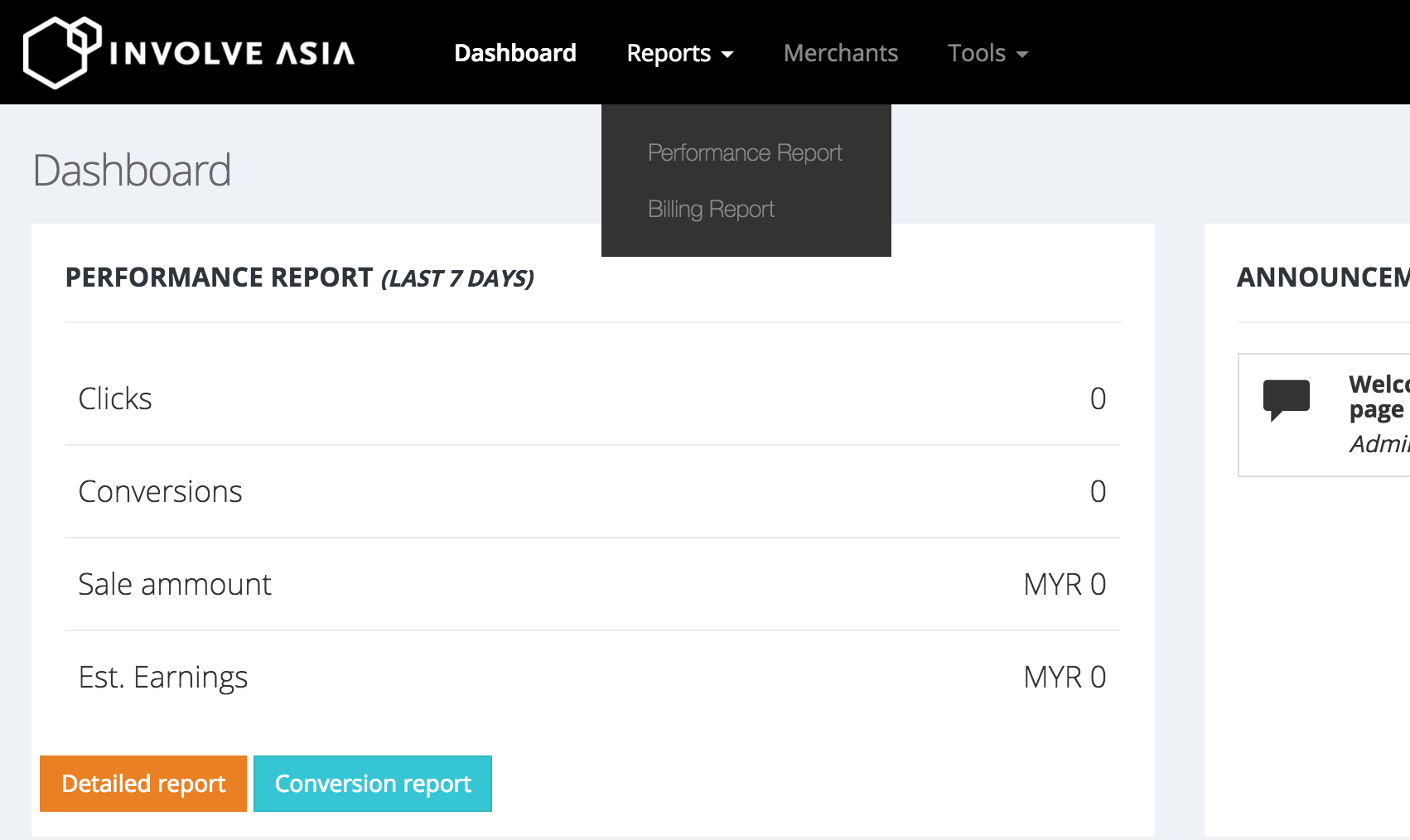Click the Est. Earnings row label
Image resolution: width=1410 pixels, height=840 pixels.
tap(163, 677)
